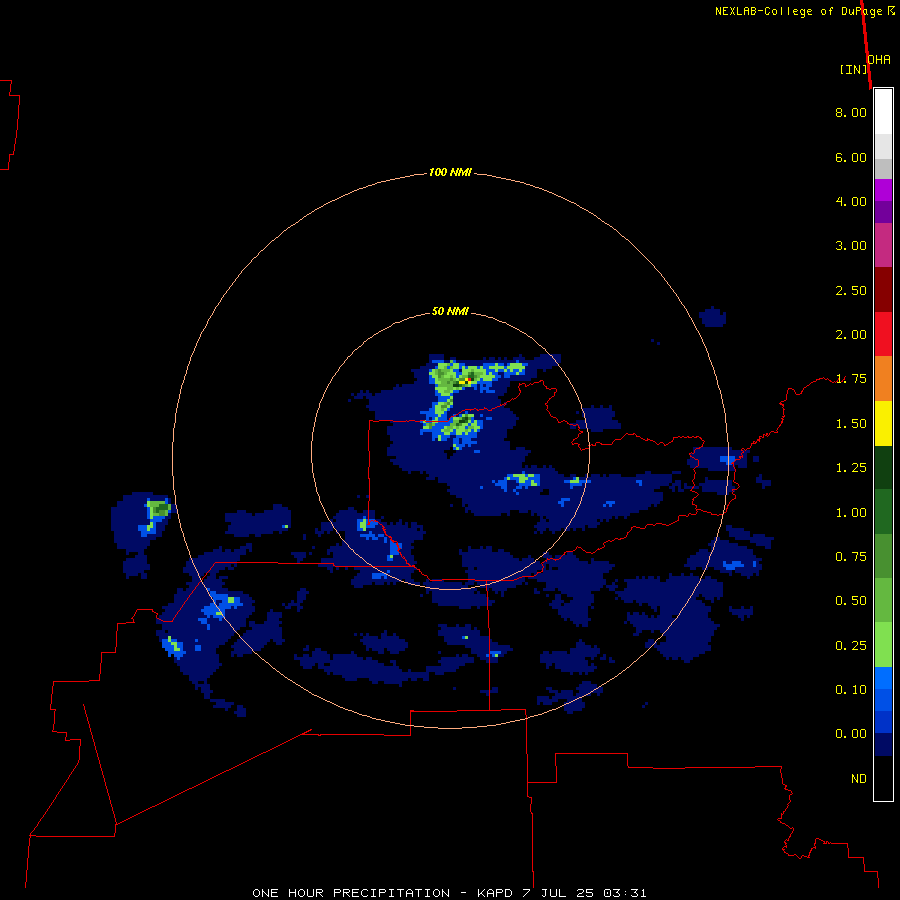Click the One Hour Precipitation title text
This screenshot has height=900, width=900.
(351, 893)
